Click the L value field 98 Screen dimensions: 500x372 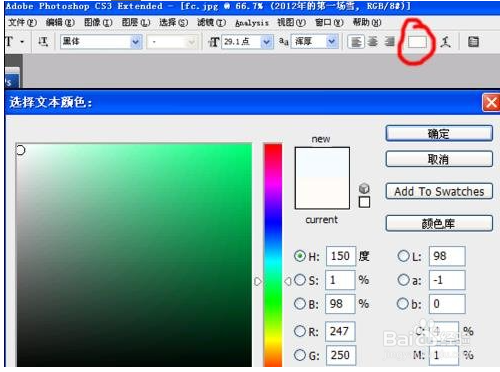pyautogui.click(x=447, y=256)
